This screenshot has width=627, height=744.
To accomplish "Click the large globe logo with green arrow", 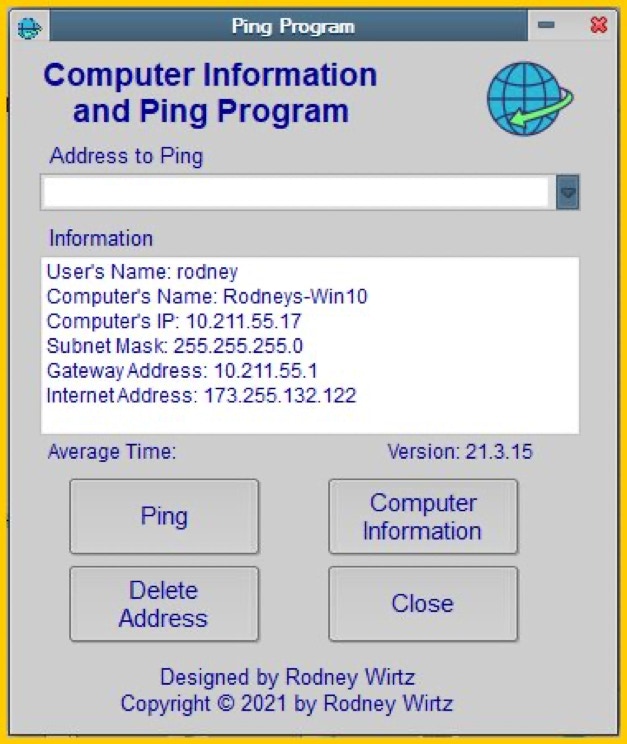I will coord(530,100).
